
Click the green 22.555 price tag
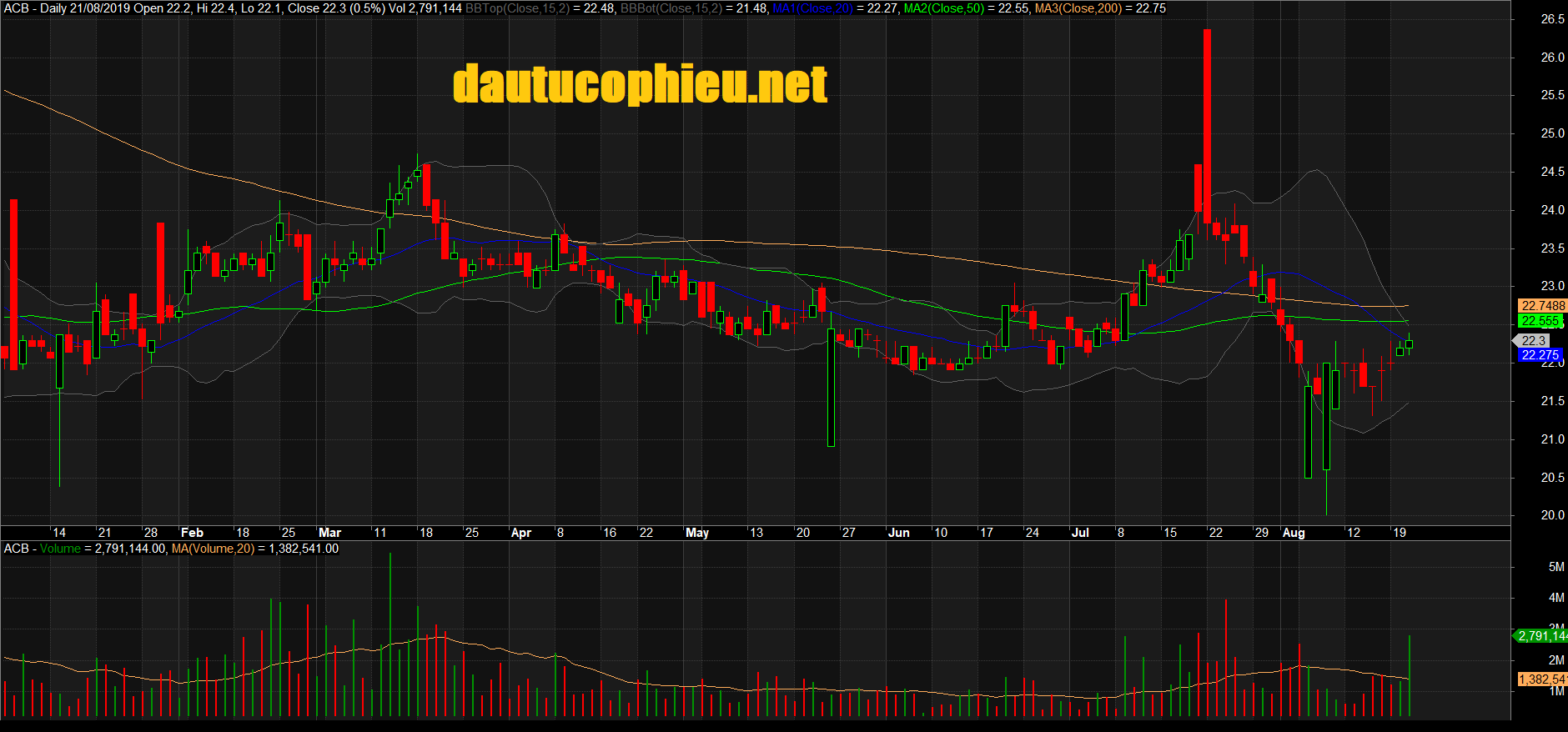[1540, 321]
